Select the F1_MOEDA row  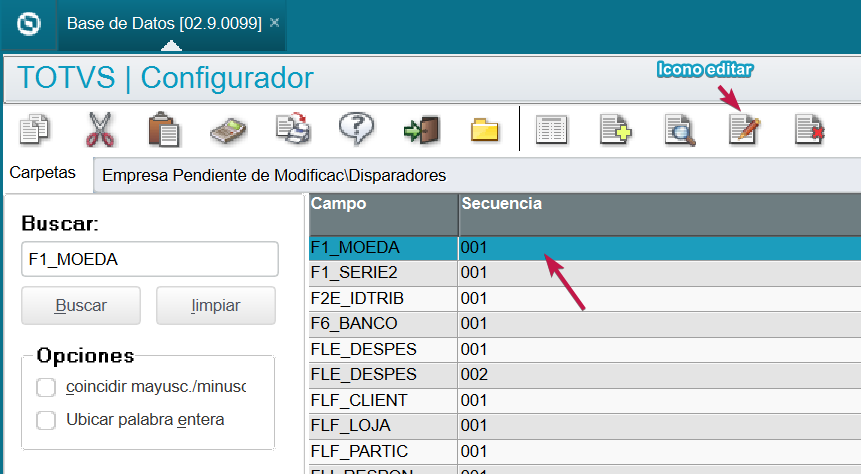click(585, 248)
